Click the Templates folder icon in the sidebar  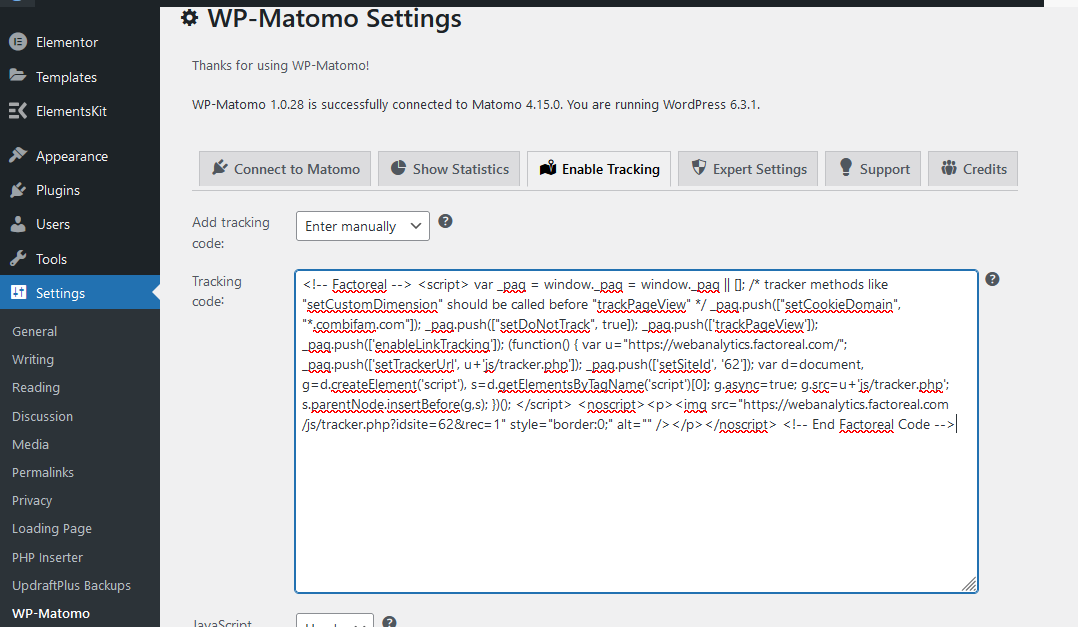tap(18, 77)
